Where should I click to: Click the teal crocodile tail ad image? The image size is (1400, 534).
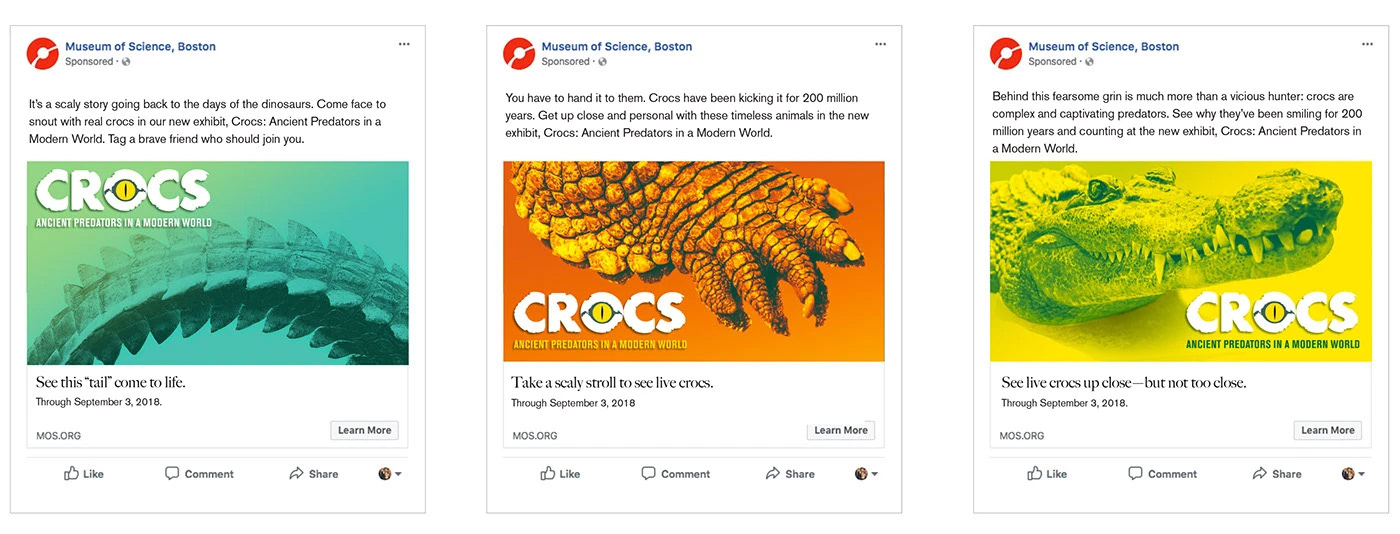(x=218, y=263)
